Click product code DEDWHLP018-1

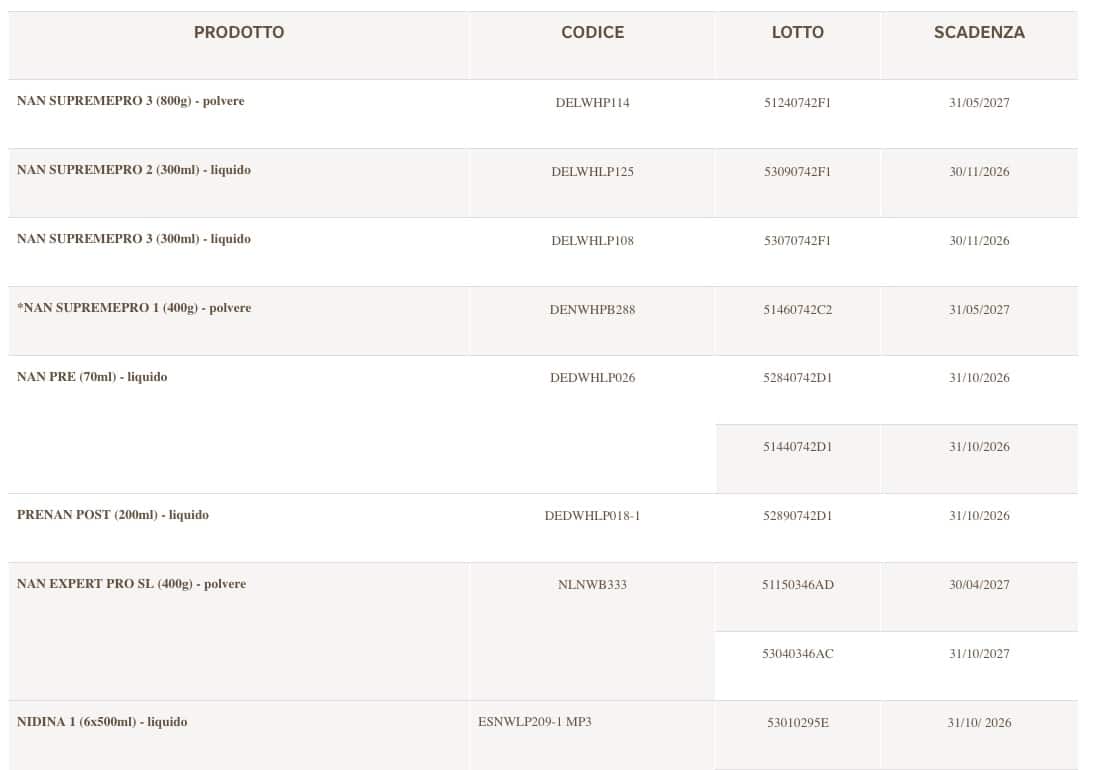tap(592, 516)
